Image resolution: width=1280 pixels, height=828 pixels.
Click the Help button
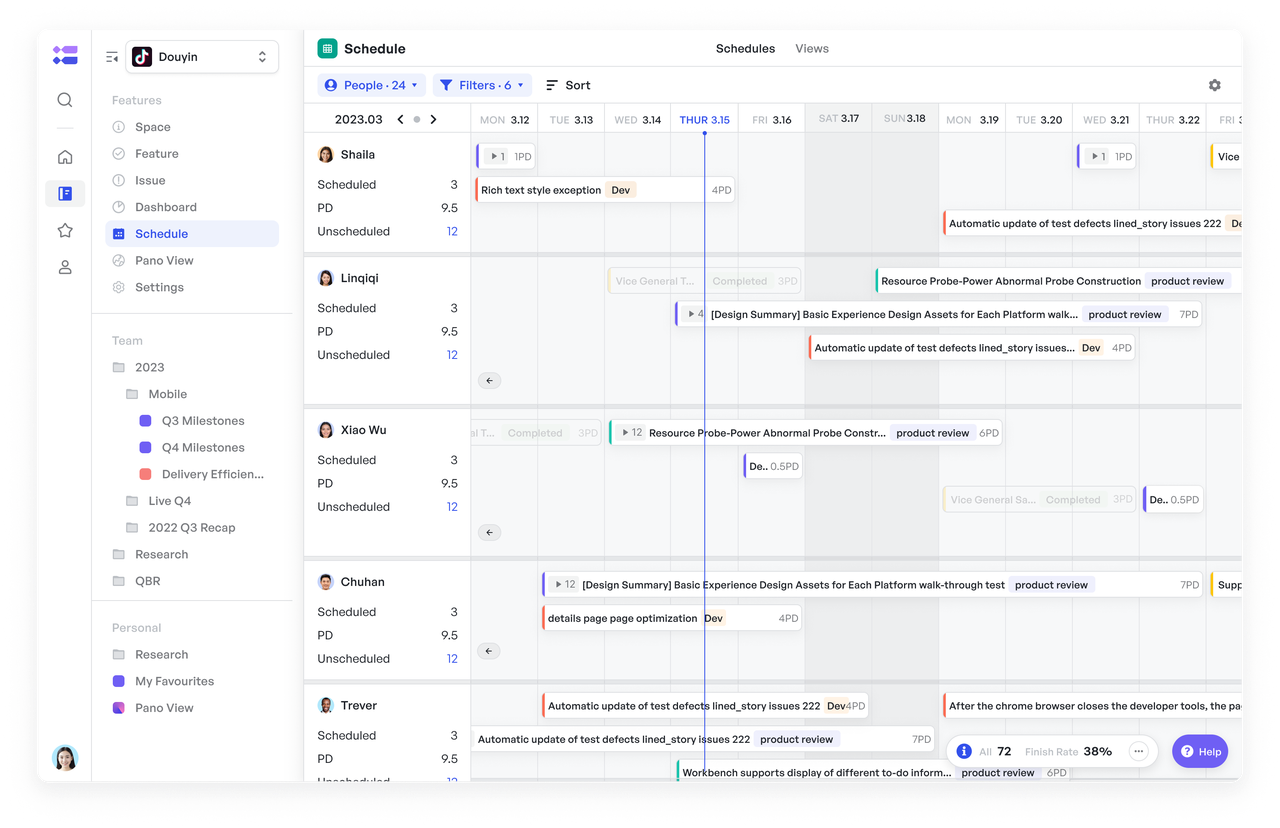click(x=1199, y=751)
